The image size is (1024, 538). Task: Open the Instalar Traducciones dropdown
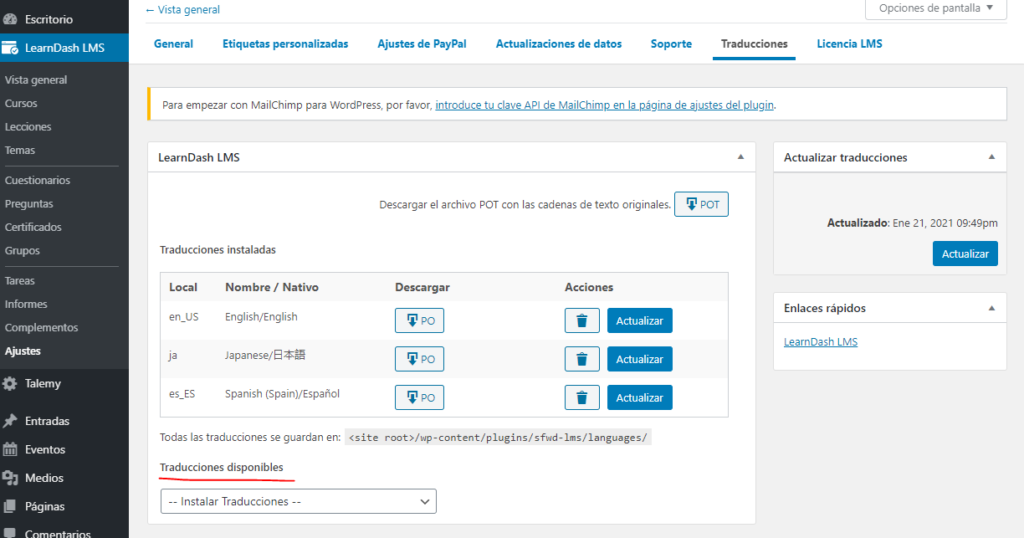(298, 501)
